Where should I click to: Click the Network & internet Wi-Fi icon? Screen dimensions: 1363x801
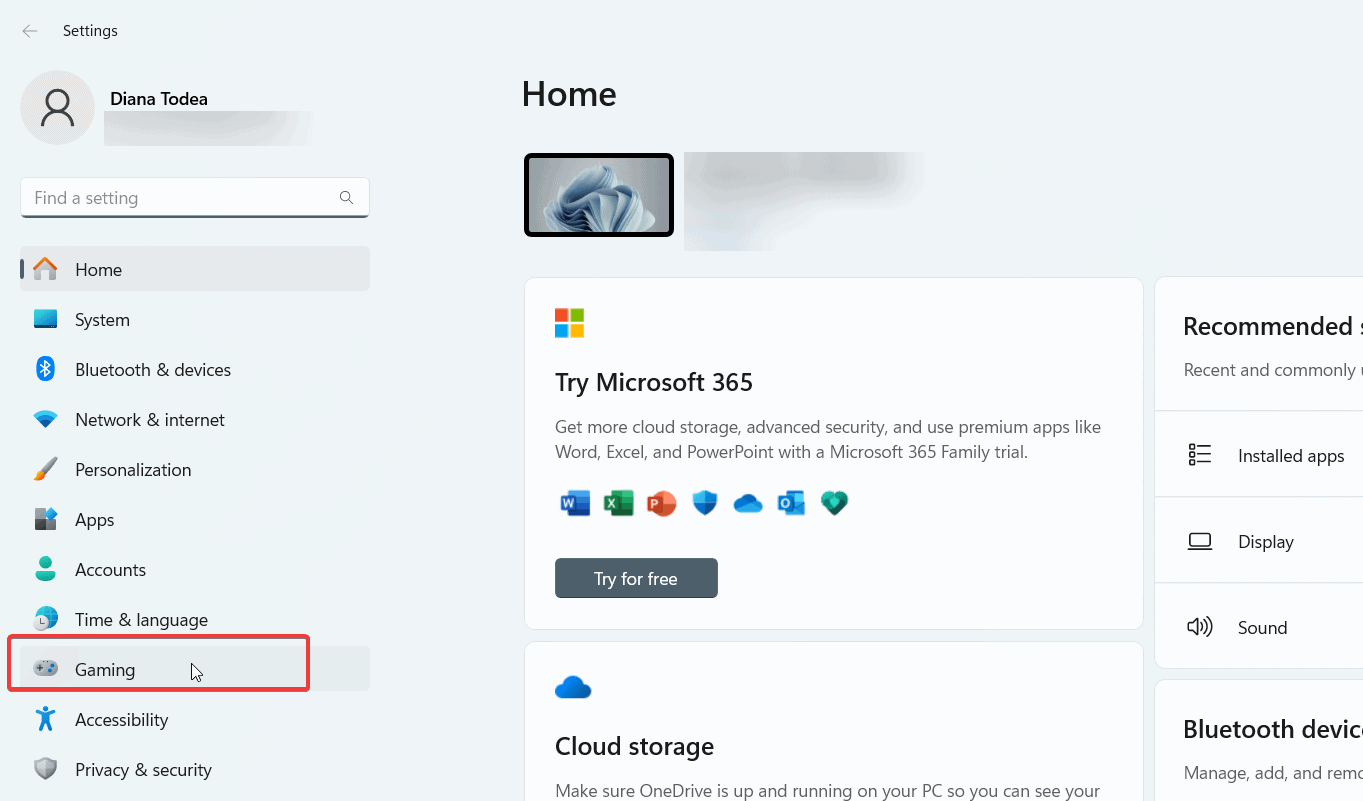click(x=46, y=420)
